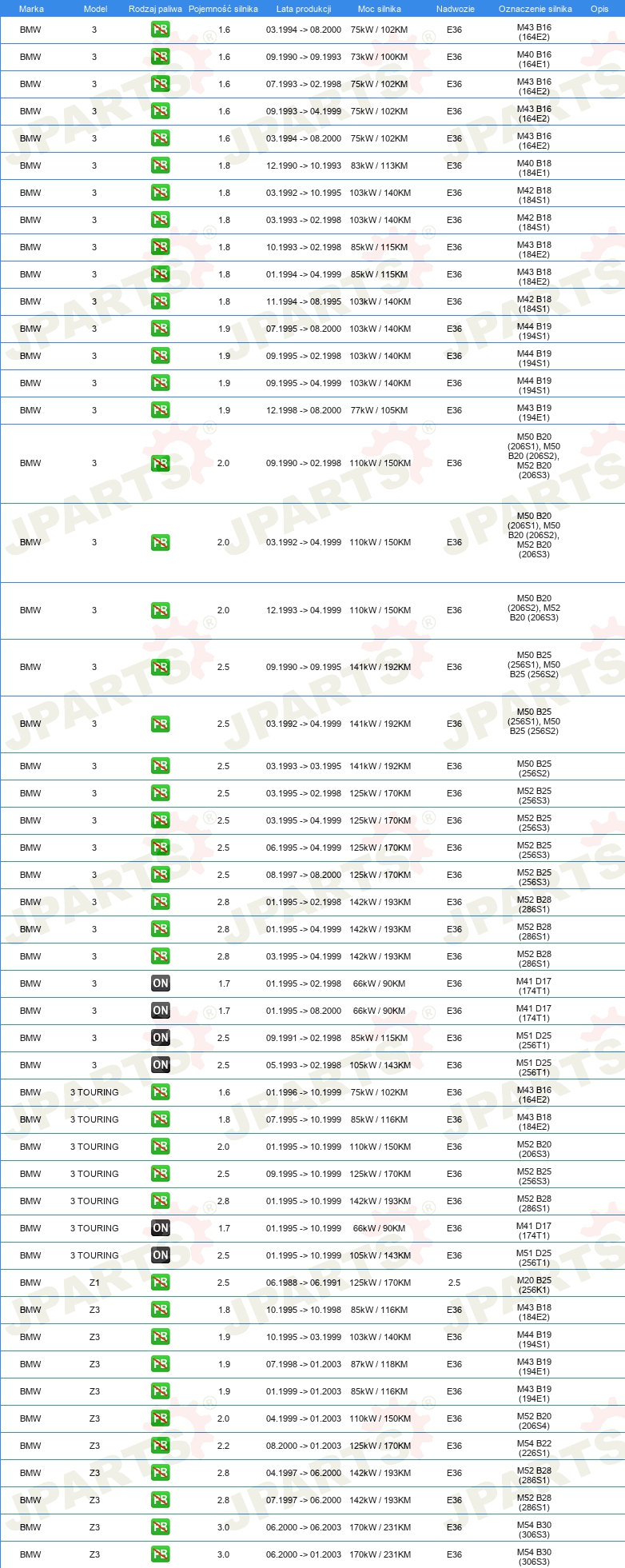The width and height of the screenshot is (625, 1568).
Task: Click the date range 04.1999 -> 01.2003
Action: (304, 1418)
